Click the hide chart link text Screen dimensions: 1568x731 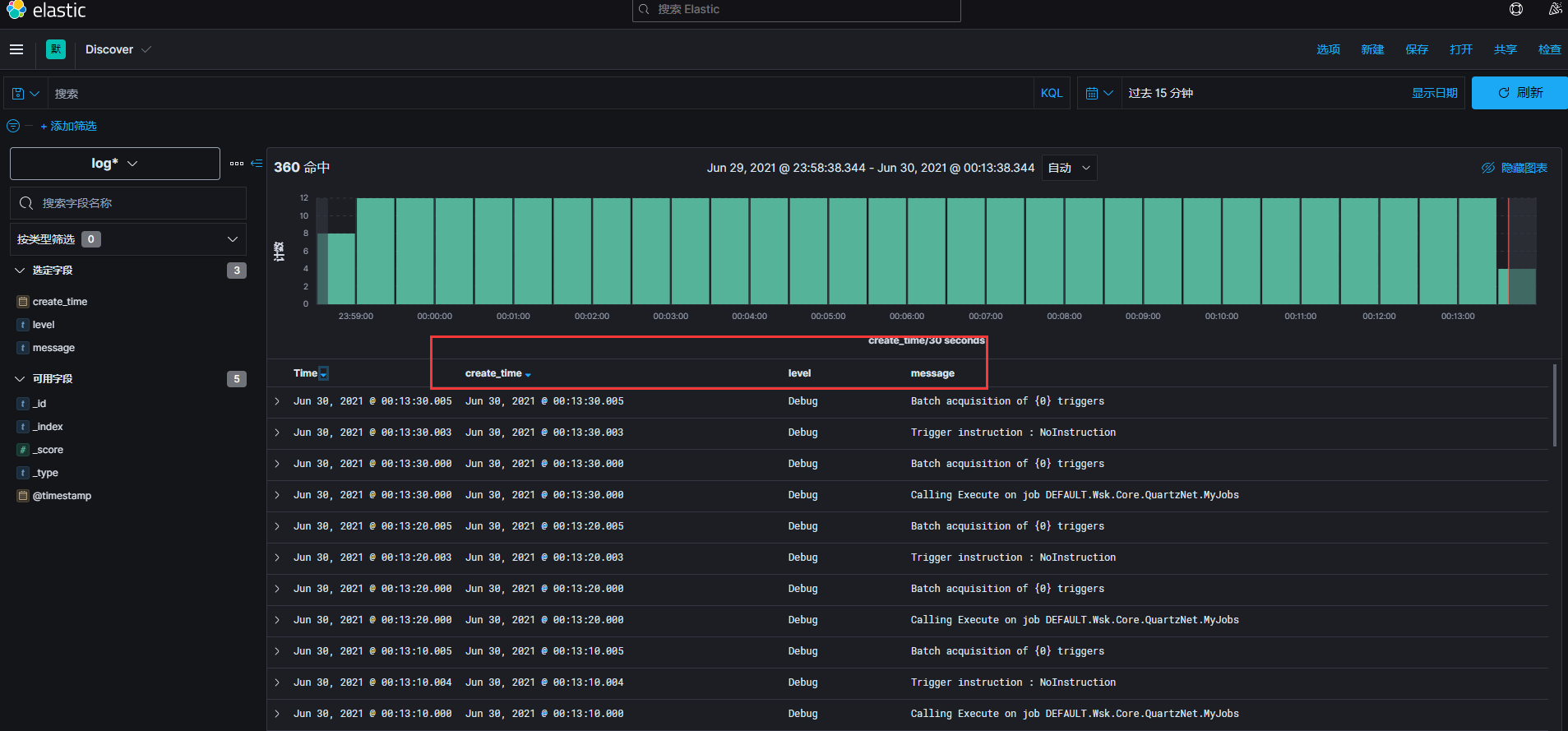(x=1524, y=168)
